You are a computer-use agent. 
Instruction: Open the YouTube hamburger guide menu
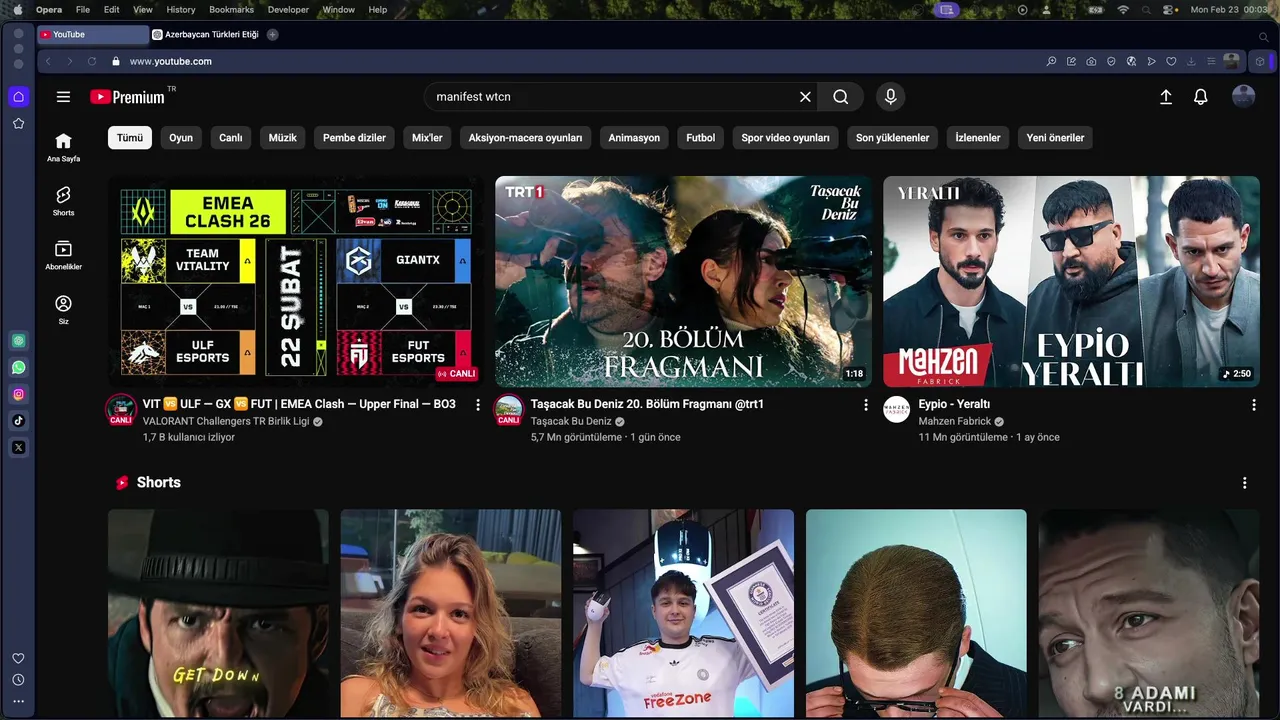point(63,97)
